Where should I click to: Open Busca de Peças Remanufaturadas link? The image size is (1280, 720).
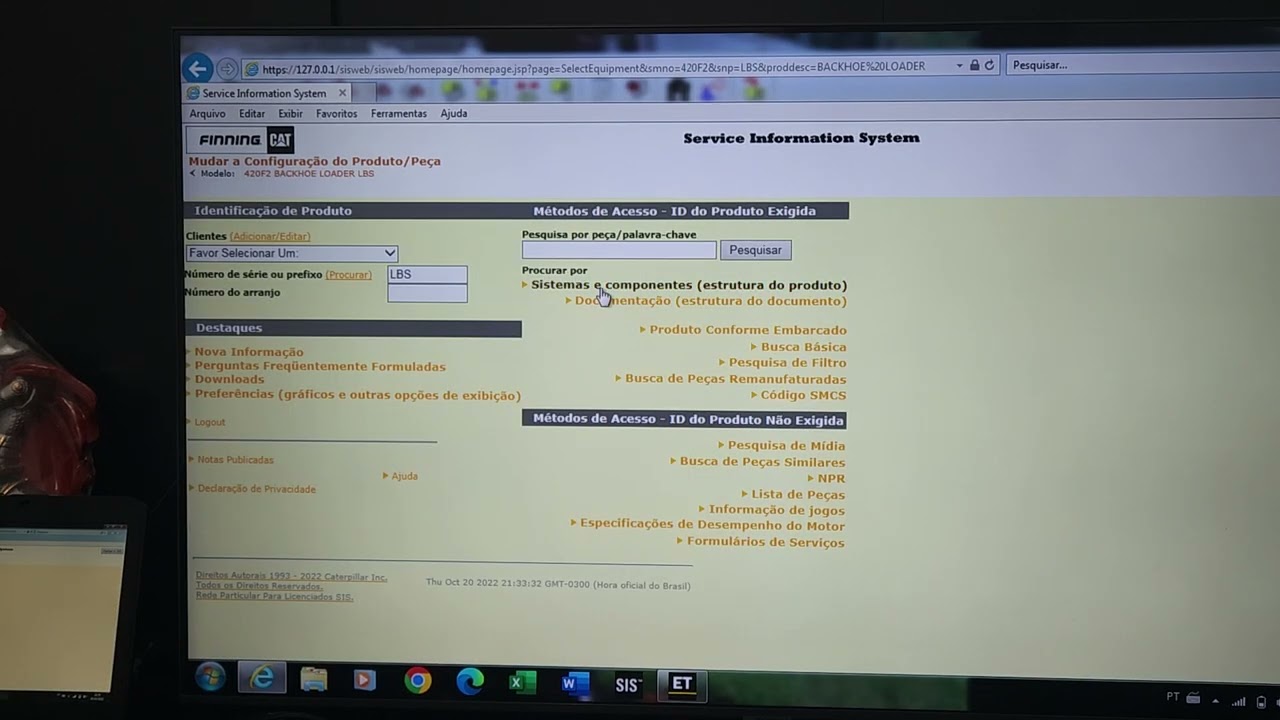pos(735,379)
